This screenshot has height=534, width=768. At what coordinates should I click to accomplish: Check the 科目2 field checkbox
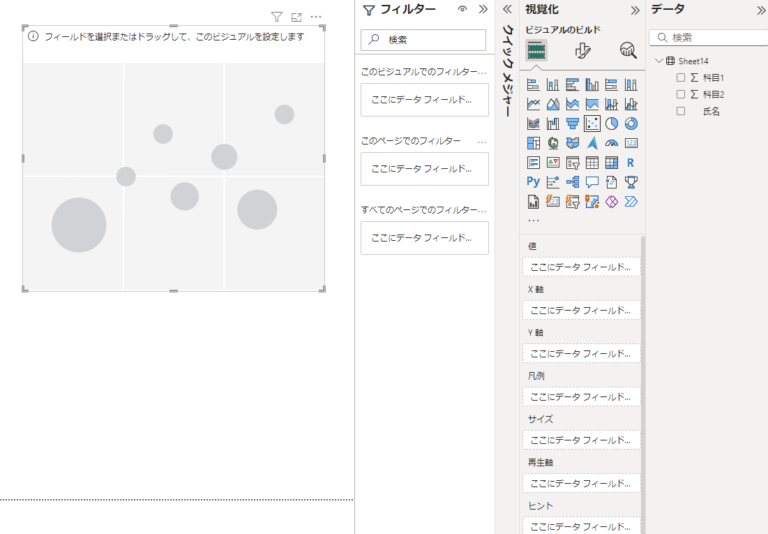[681, 94]
